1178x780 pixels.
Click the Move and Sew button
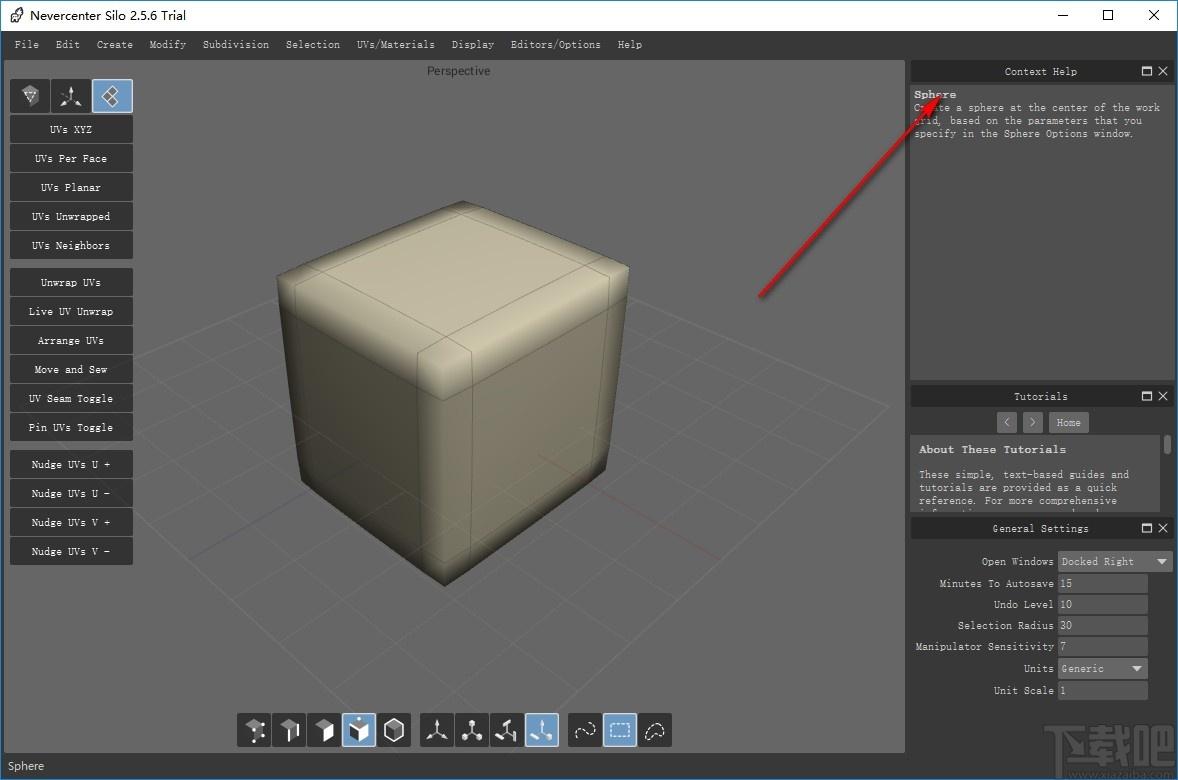coord(71,369)
